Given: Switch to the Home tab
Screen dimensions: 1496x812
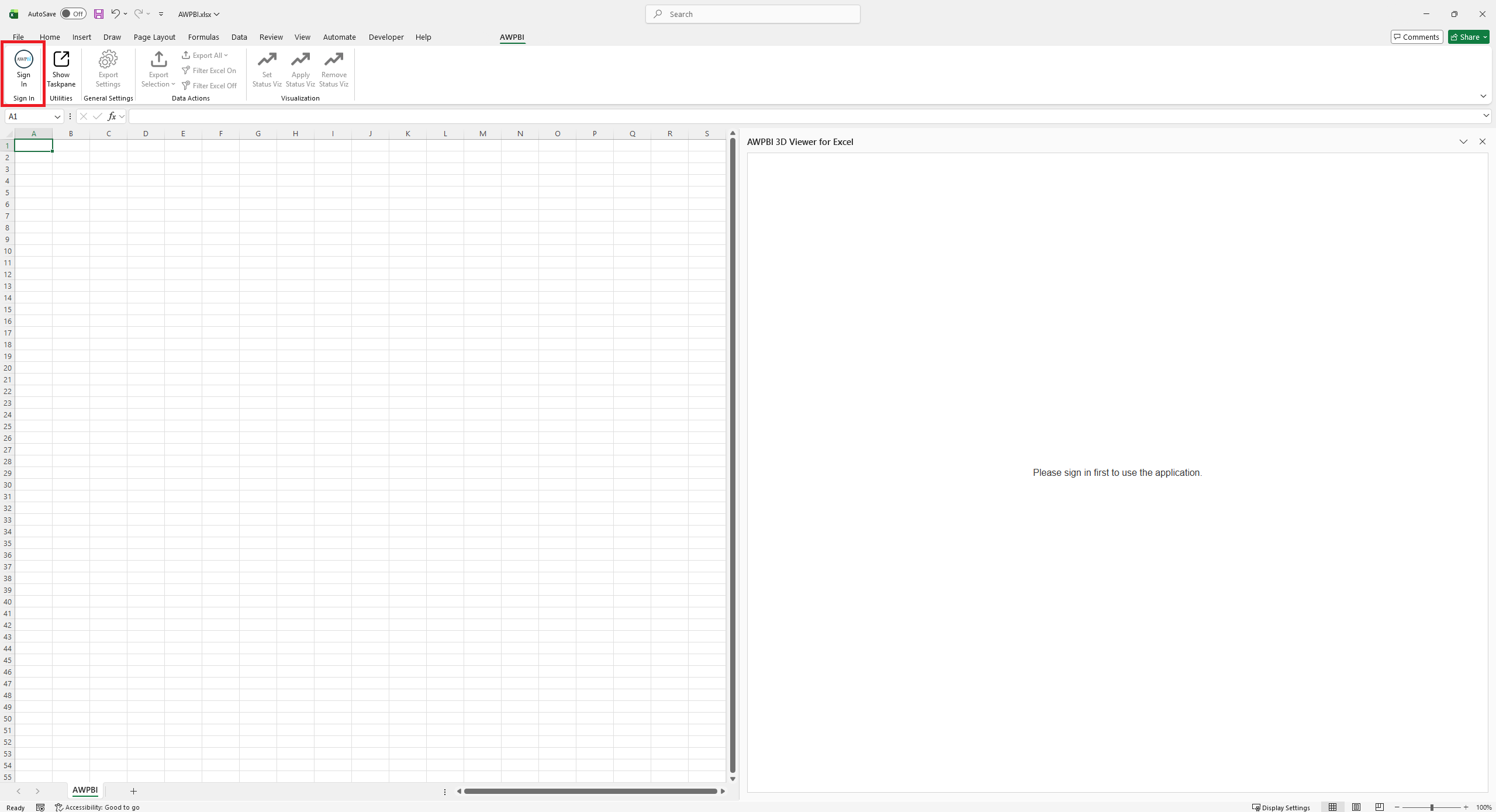Looking at the screenshot, I should [x=50, y=37].
